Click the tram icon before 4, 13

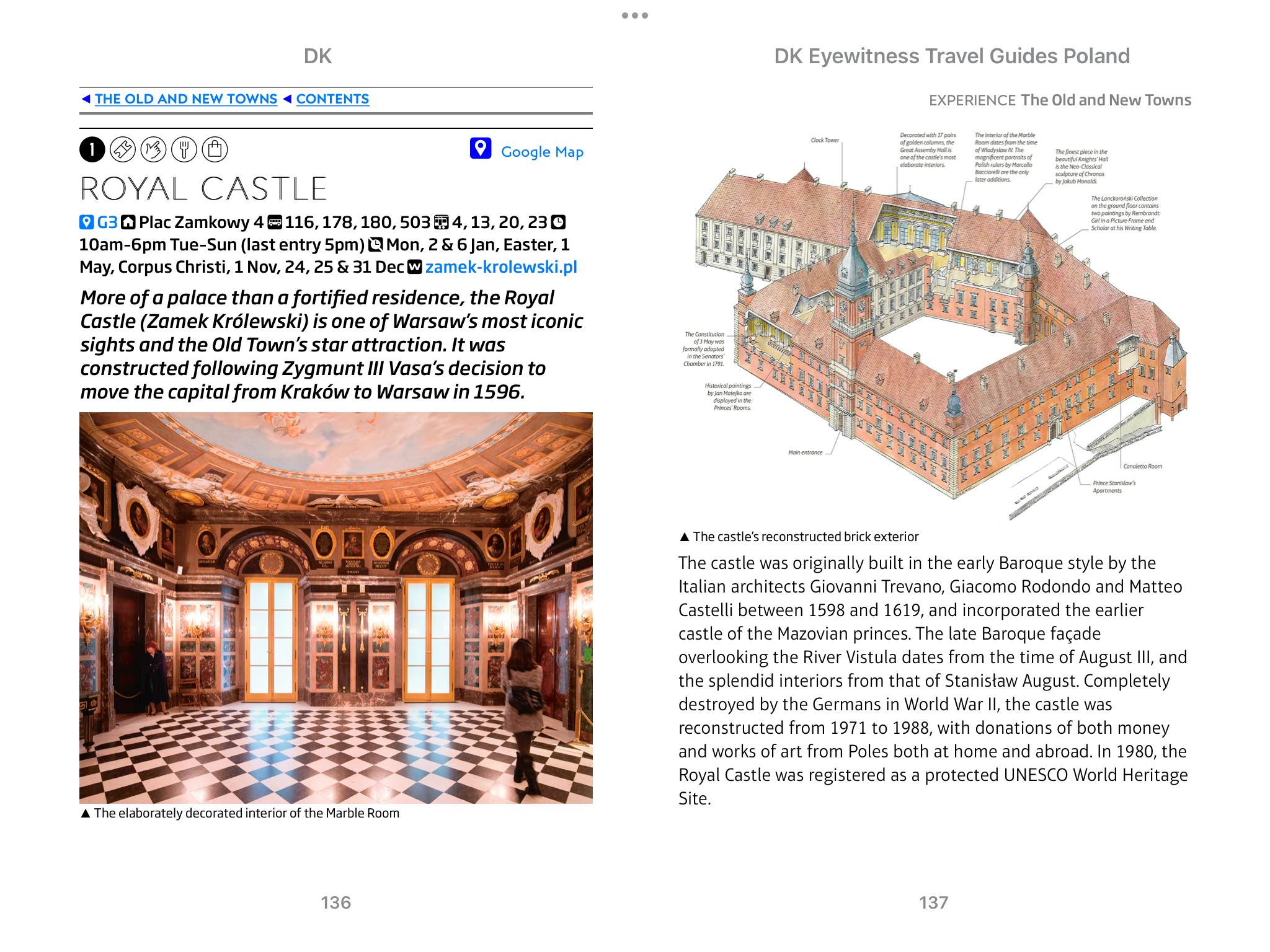[x=441, y=222]
